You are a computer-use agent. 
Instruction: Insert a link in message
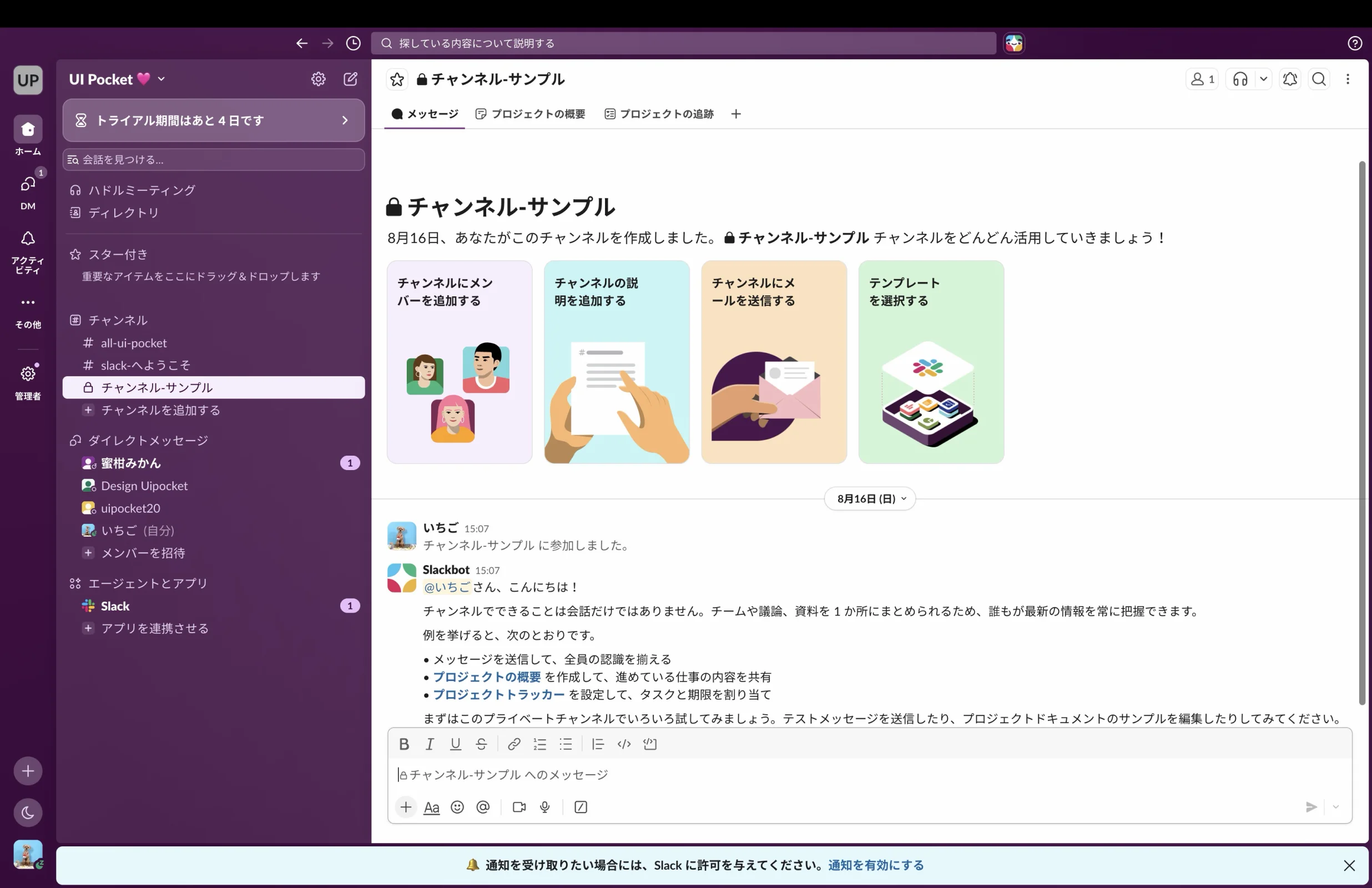click(513, 744)
